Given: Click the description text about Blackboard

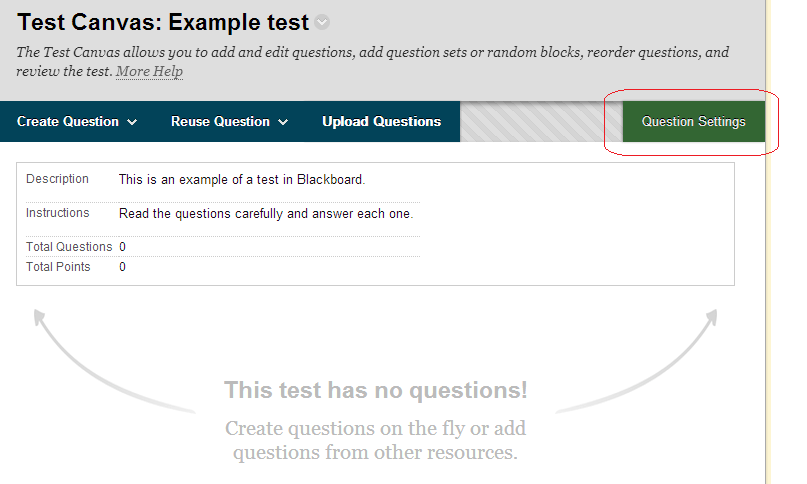Looking at the screenshot, I should [x=242, y=180].
